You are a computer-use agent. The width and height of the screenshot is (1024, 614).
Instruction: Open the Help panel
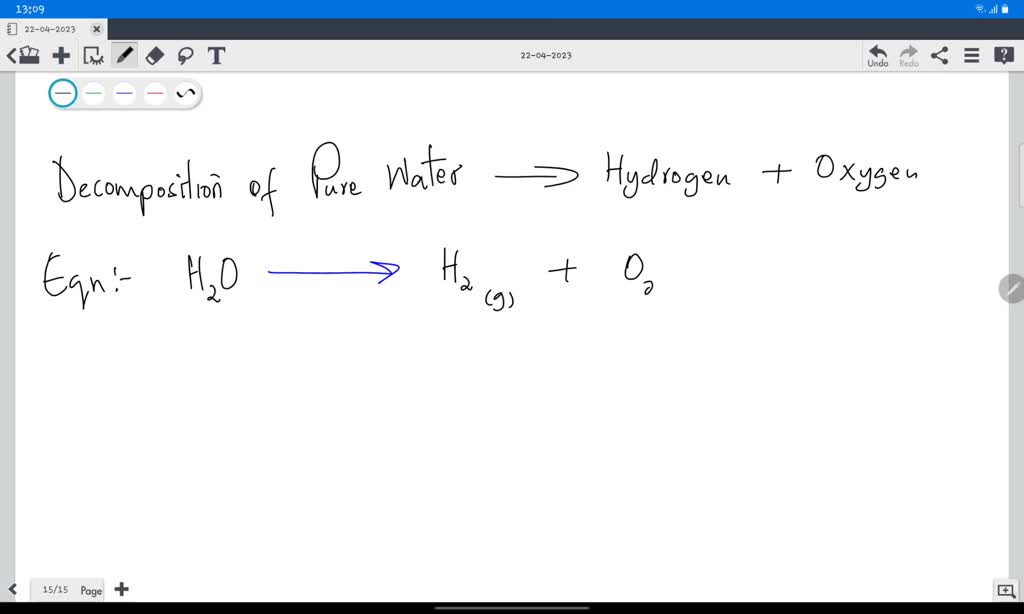point(1003,55)
